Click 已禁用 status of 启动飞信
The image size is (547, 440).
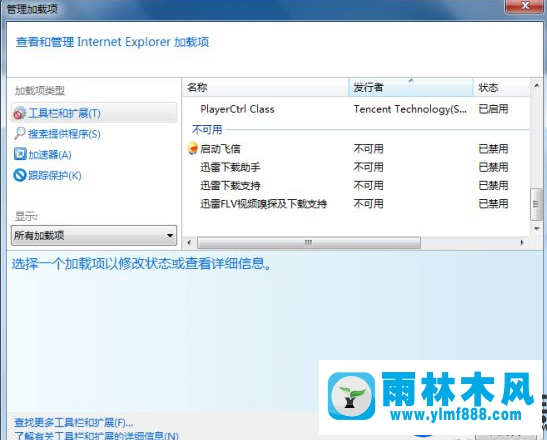click(x=493, y=149)
